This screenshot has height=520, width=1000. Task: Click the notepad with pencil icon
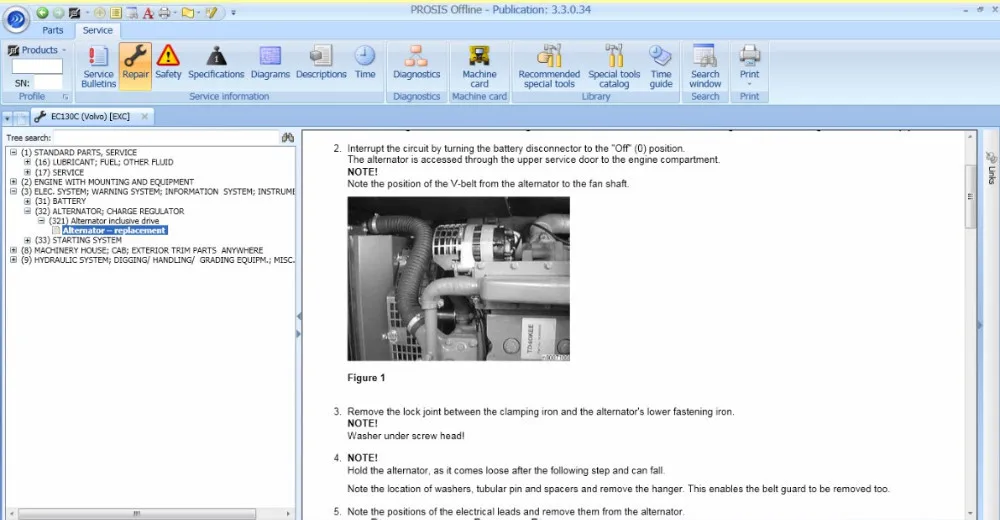pyautogui.click(x=212, y=13)
